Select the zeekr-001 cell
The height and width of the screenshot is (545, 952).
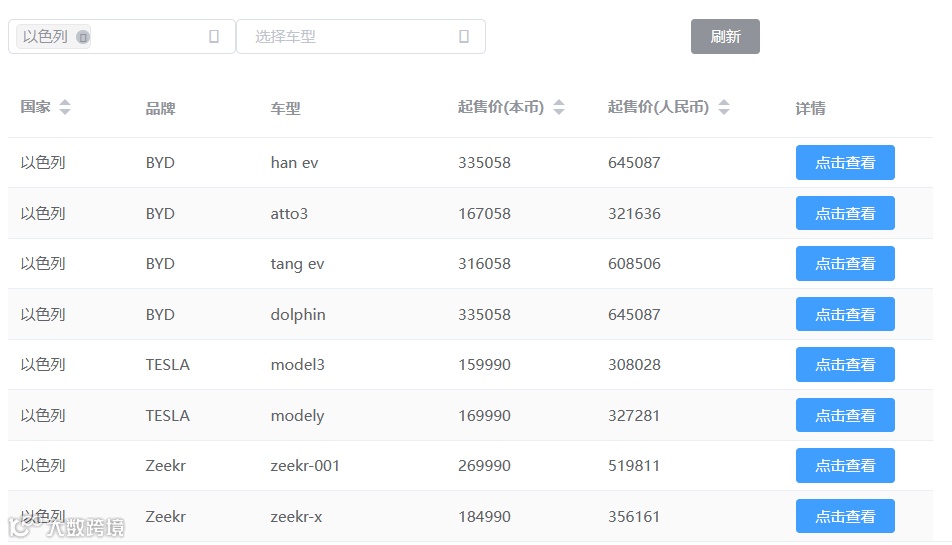[x=305, y=465]
